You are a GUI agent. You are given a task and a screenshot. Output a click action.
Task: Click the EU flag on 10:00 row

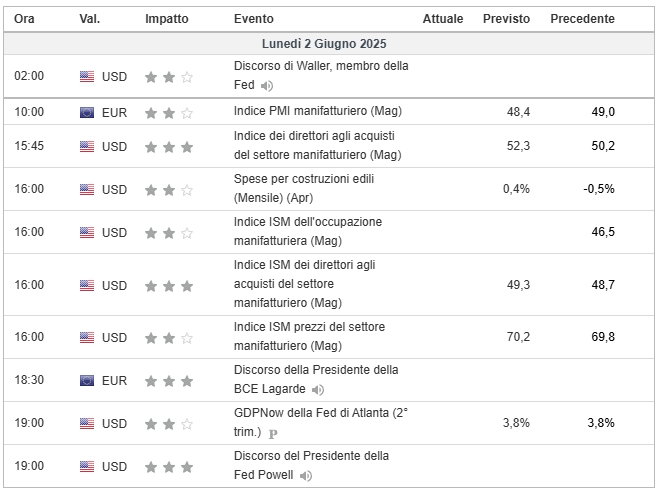[x=87, y=112]
